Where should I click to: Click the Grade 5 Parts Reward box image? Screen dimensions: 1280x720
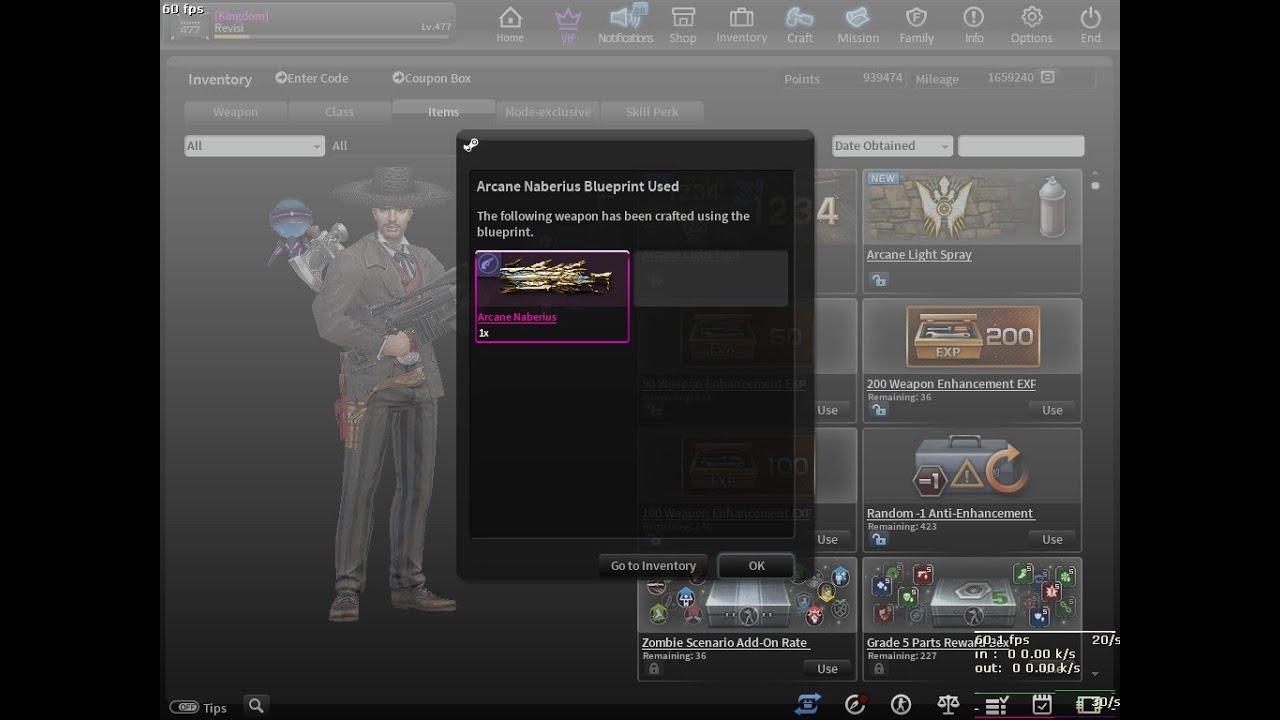coord(972,597)
